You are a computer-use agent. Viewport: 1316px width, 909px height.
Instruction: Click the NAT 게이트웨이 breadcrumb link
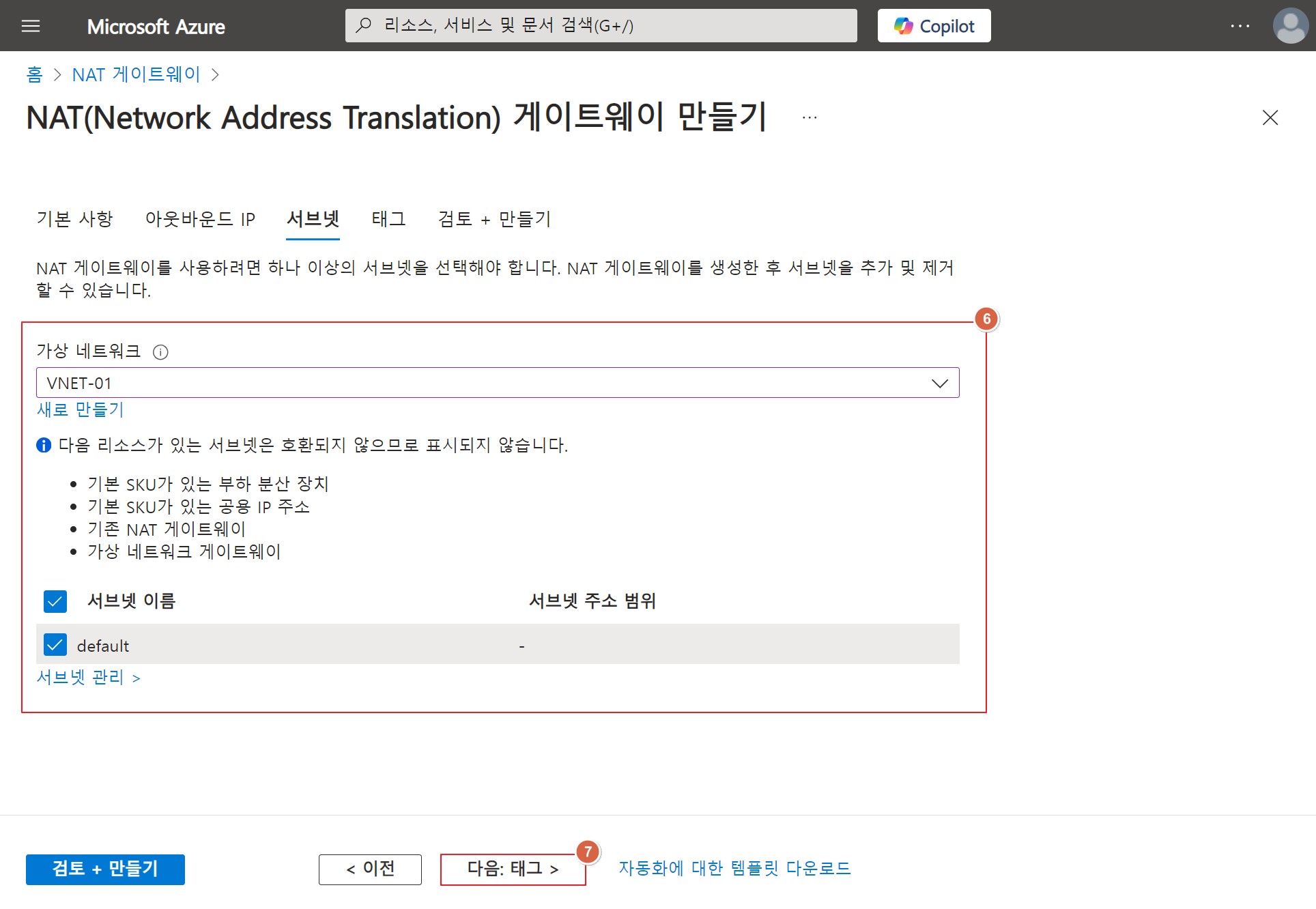[x=136, y=74]
